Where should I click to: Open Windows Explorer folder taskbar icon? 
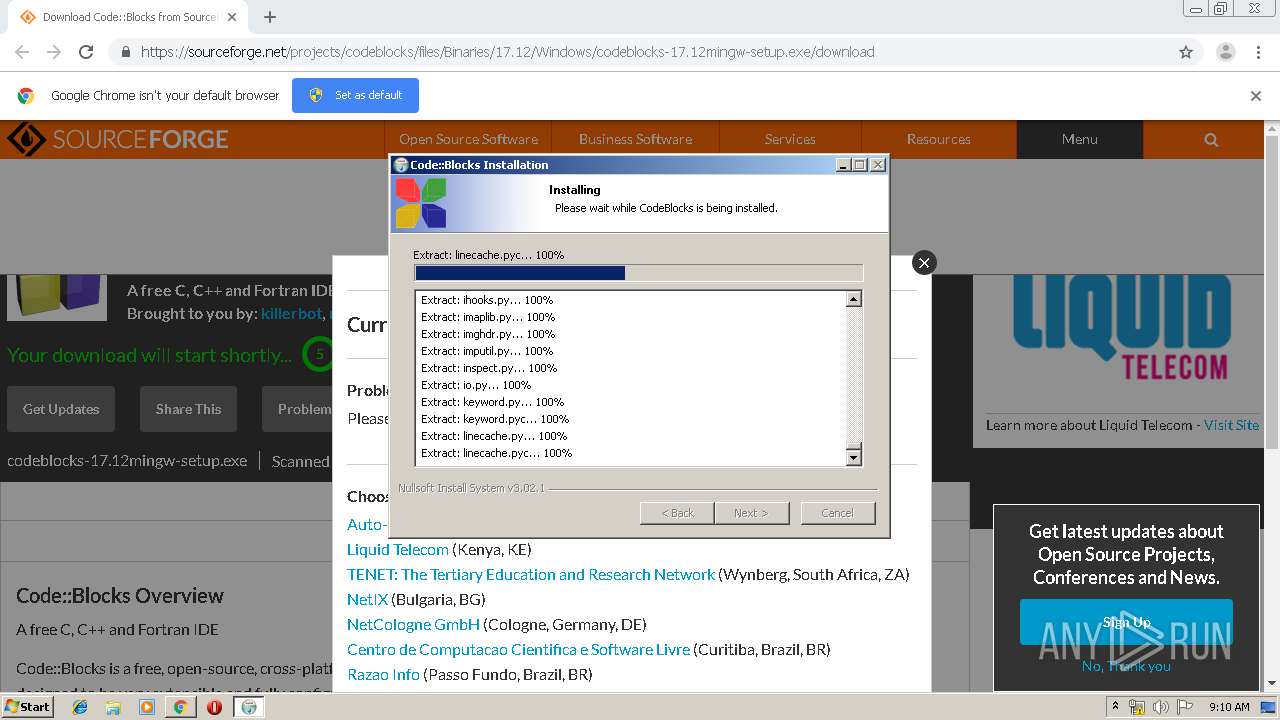click(x=113, y=707)
